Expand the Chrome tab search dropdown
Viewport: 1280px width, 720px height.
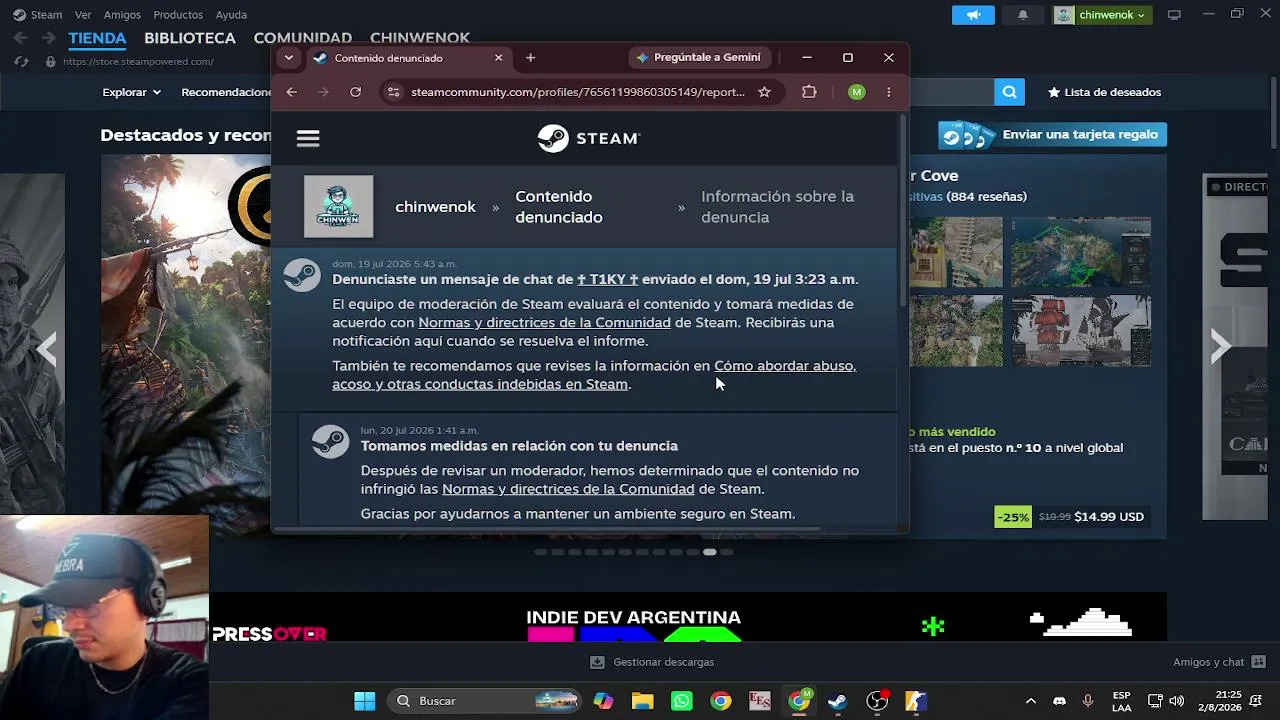coord(288,58)
